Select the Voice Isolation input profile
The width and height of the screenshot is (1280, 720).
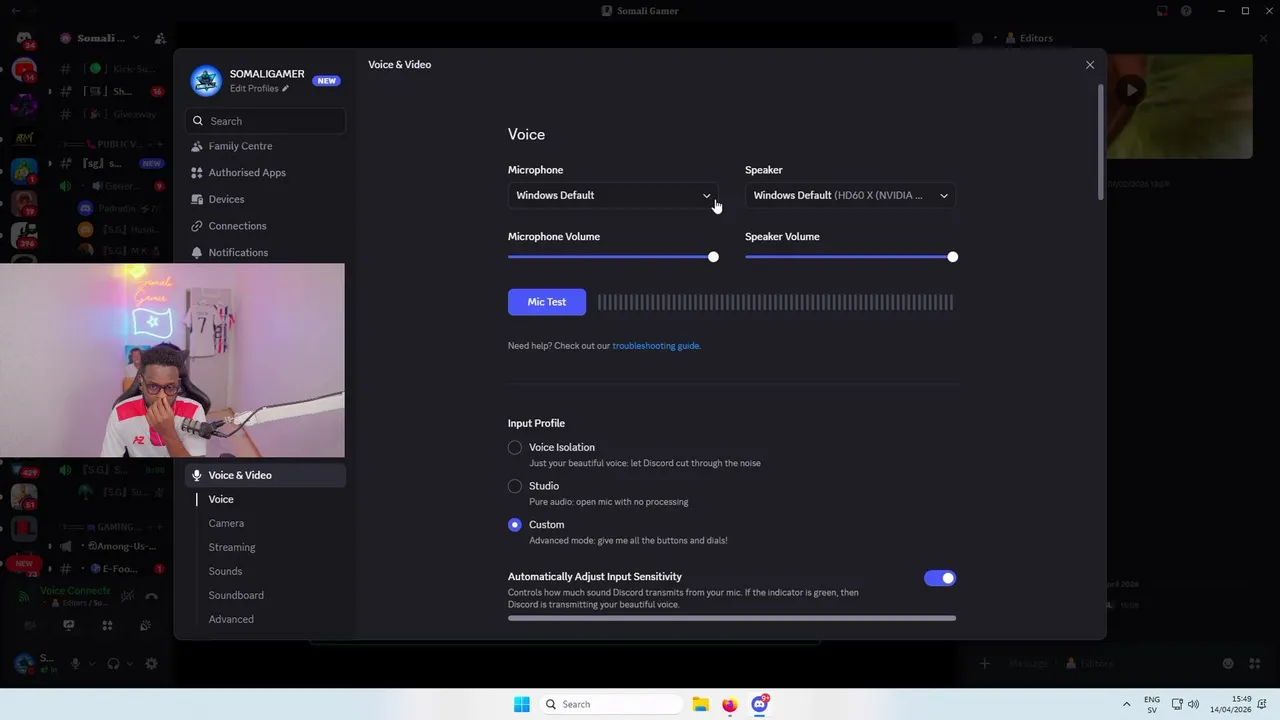click(x=515, y=448)
